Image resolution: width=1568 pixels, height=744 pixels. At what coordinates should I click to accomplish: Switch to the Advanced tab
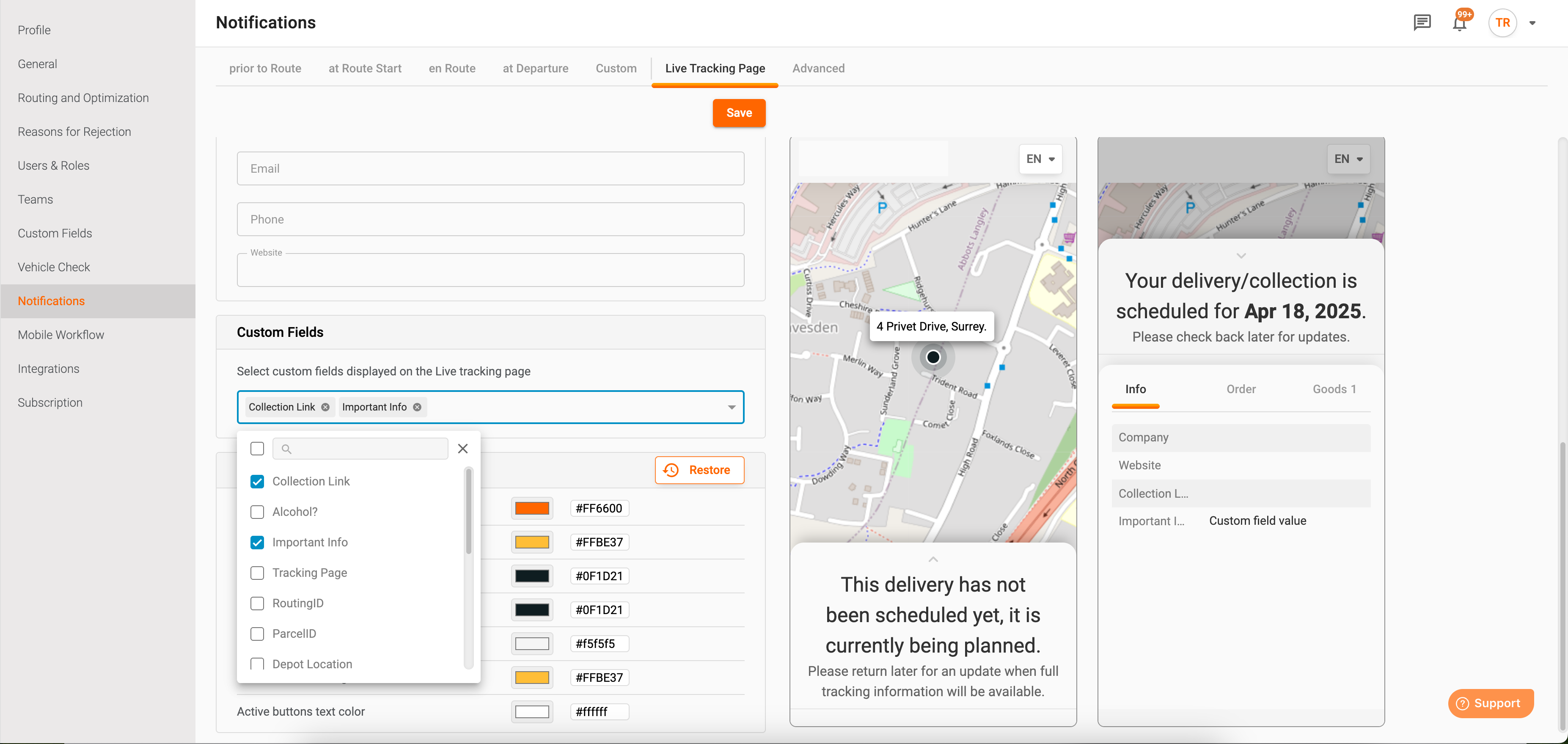click(x=818, y=68)
